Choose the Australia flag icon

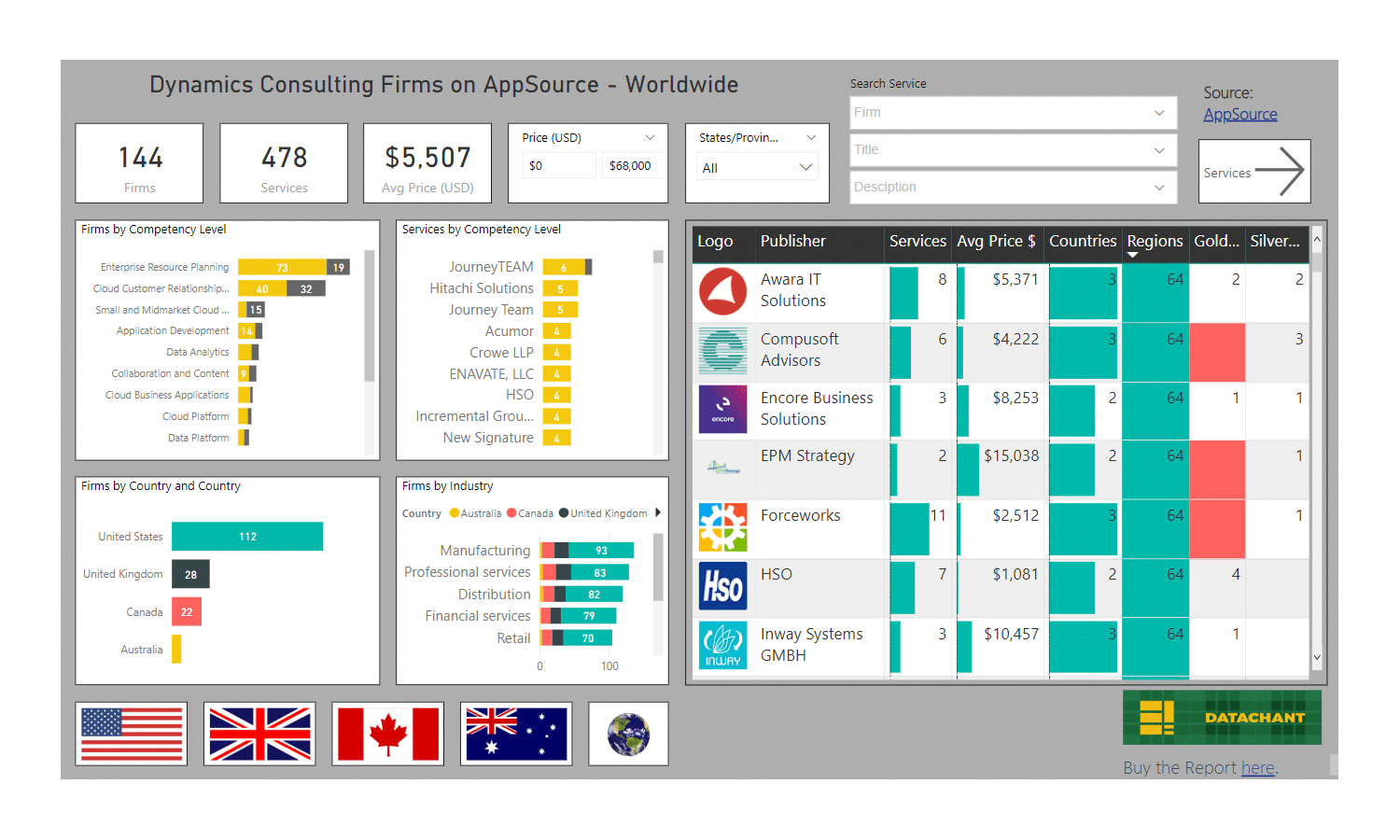[516, 734]
